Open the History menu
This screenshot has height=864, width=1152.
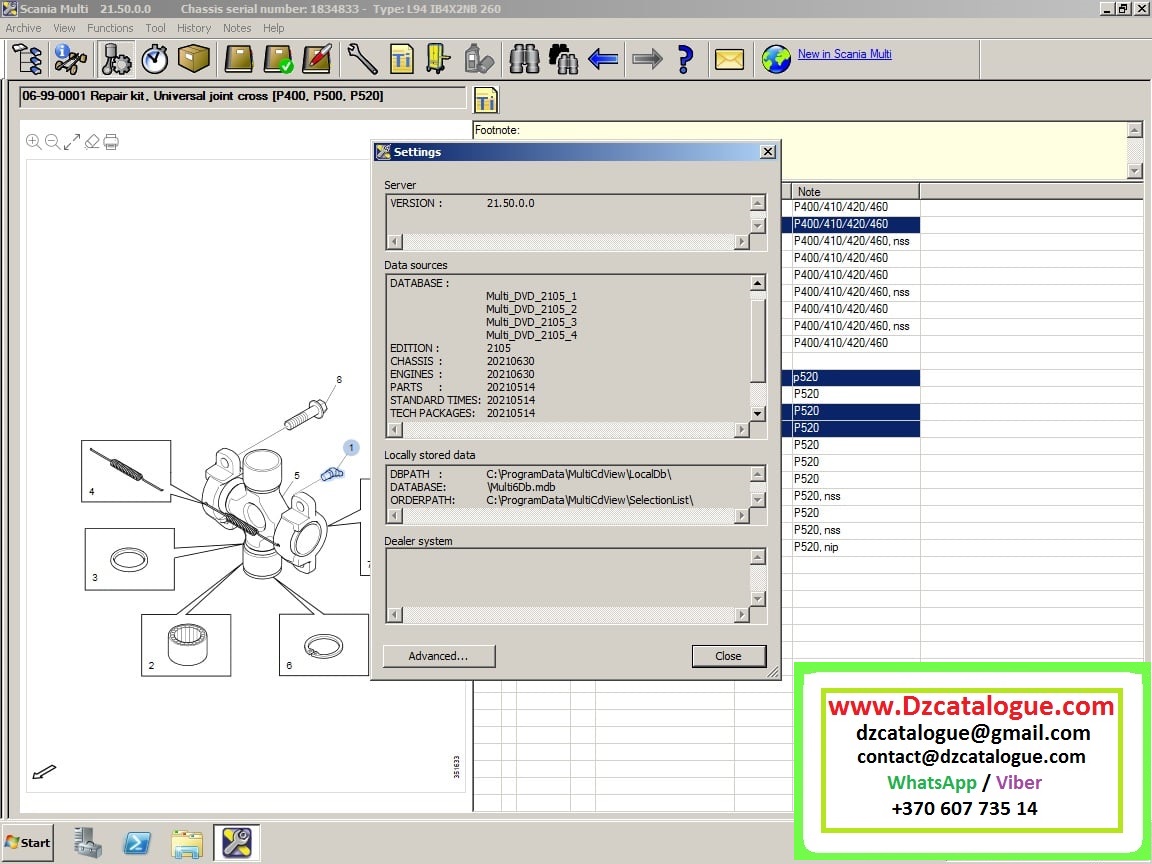[x=194, y=28]
